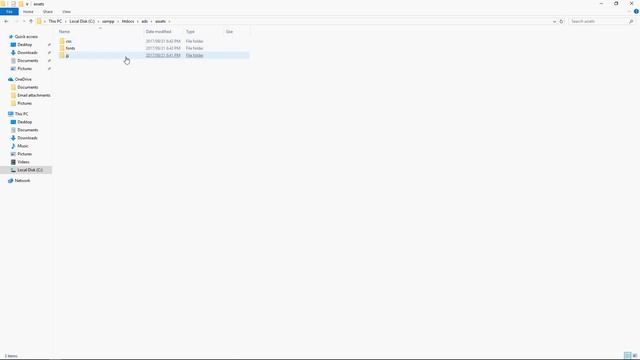Open address bar history dropdown
Image resolution: width=640 pixels, height=360 pixels.
554,21
